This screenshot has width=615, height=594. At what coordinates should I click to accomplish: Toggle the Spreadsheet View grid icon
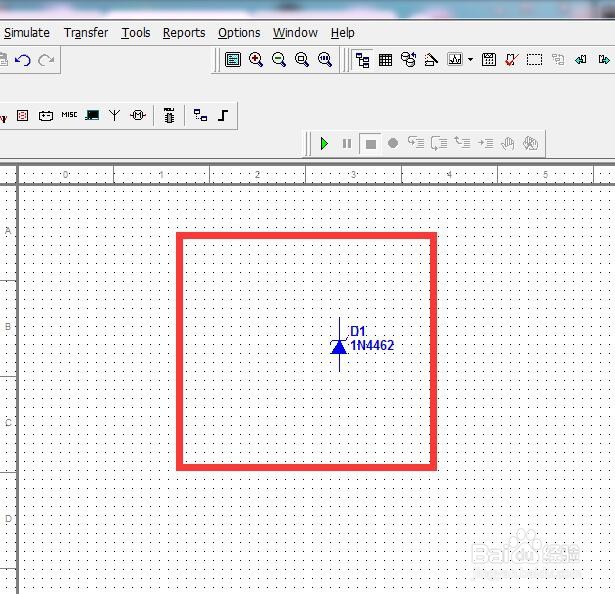click(385, 60)
